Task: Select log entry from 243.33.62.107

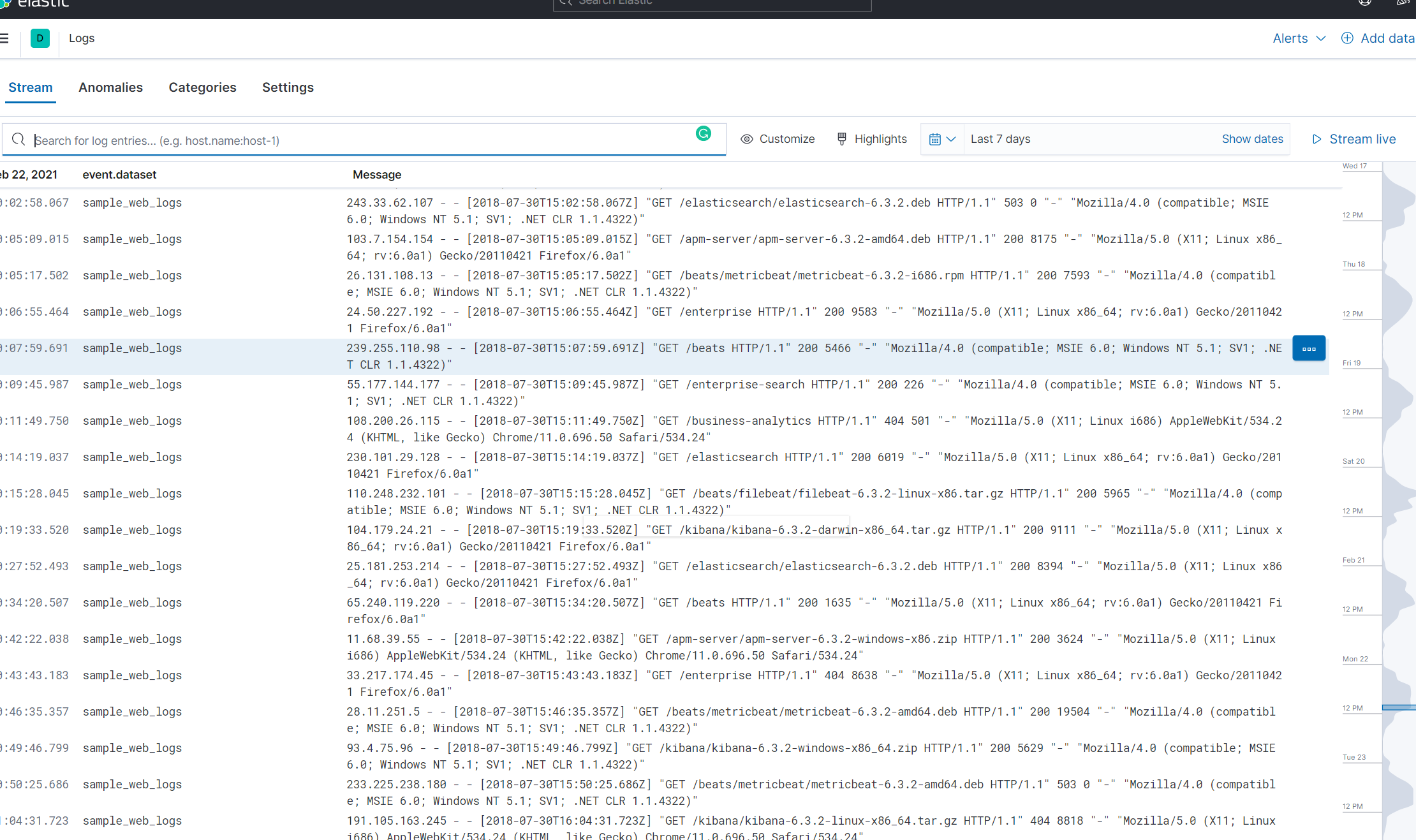Action: click(x=665, y=211)
